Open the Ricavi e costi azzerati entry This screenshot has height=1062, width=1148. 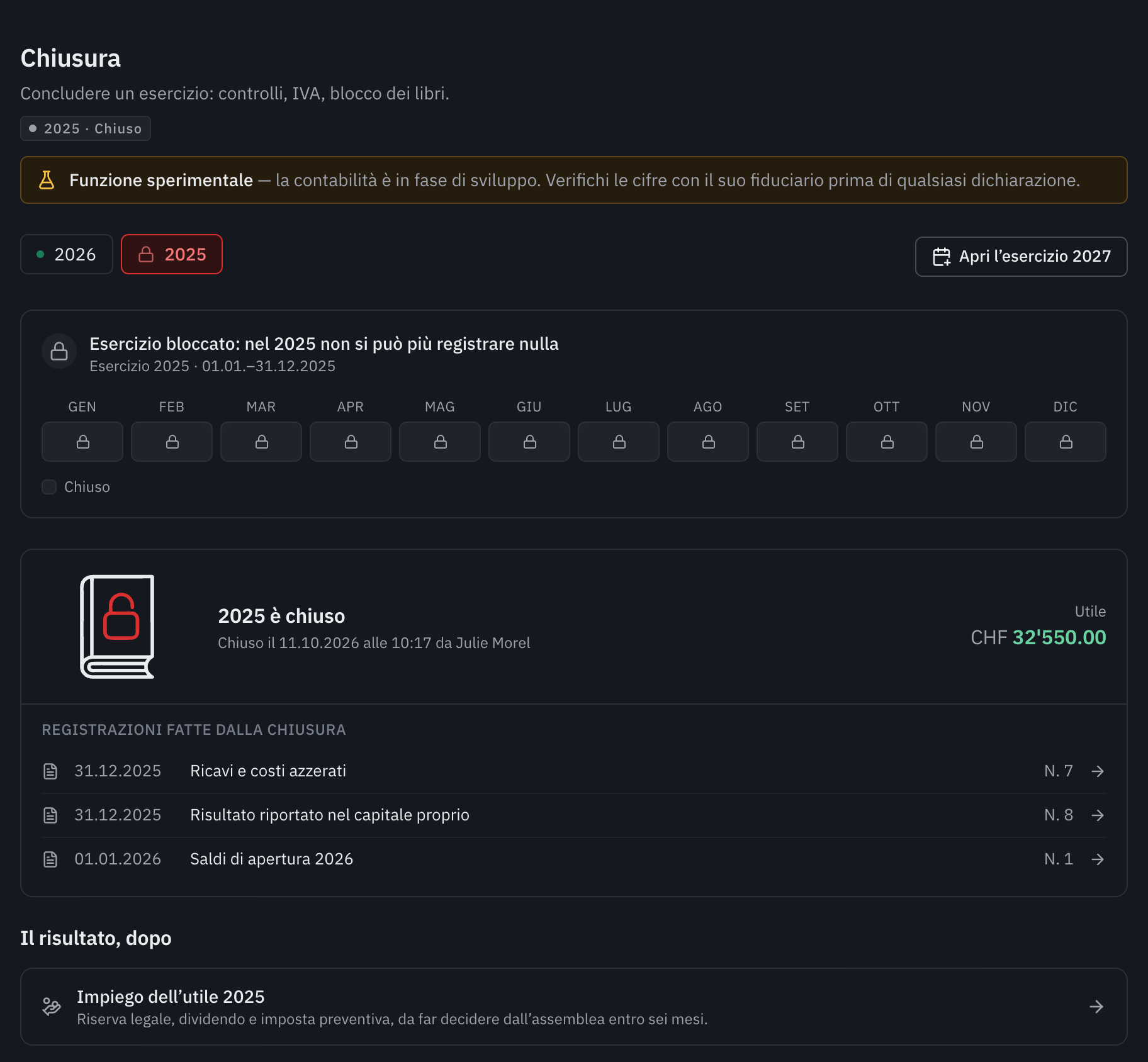574,771
